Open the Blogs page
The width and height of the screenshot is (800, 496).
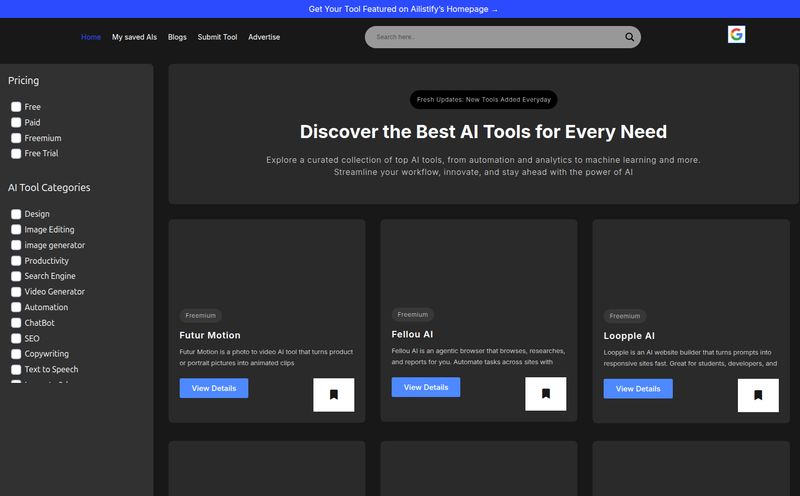click(177, 37)
